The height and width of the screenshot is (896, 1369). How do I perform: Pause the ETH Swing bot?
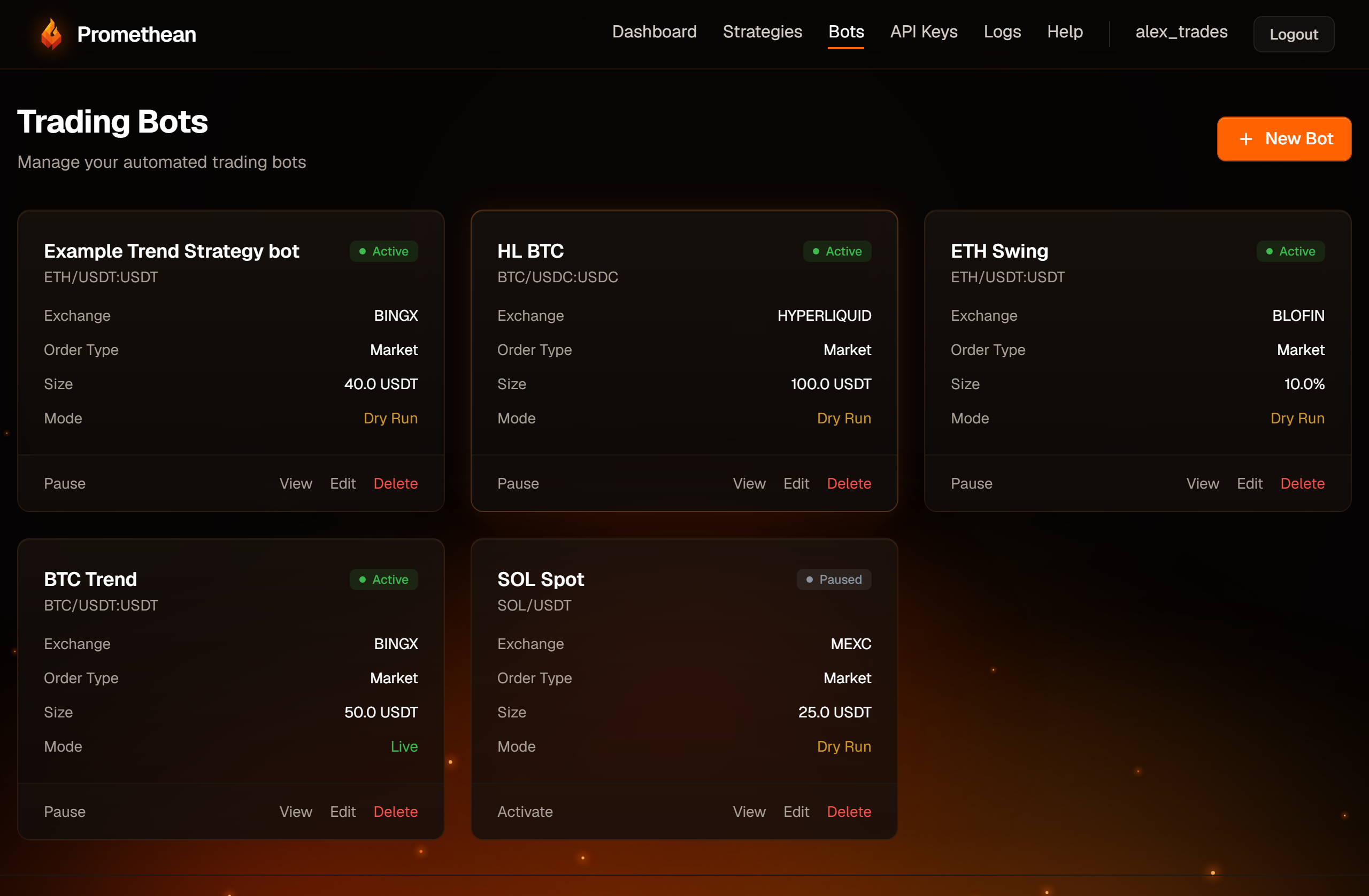[971, 483]
